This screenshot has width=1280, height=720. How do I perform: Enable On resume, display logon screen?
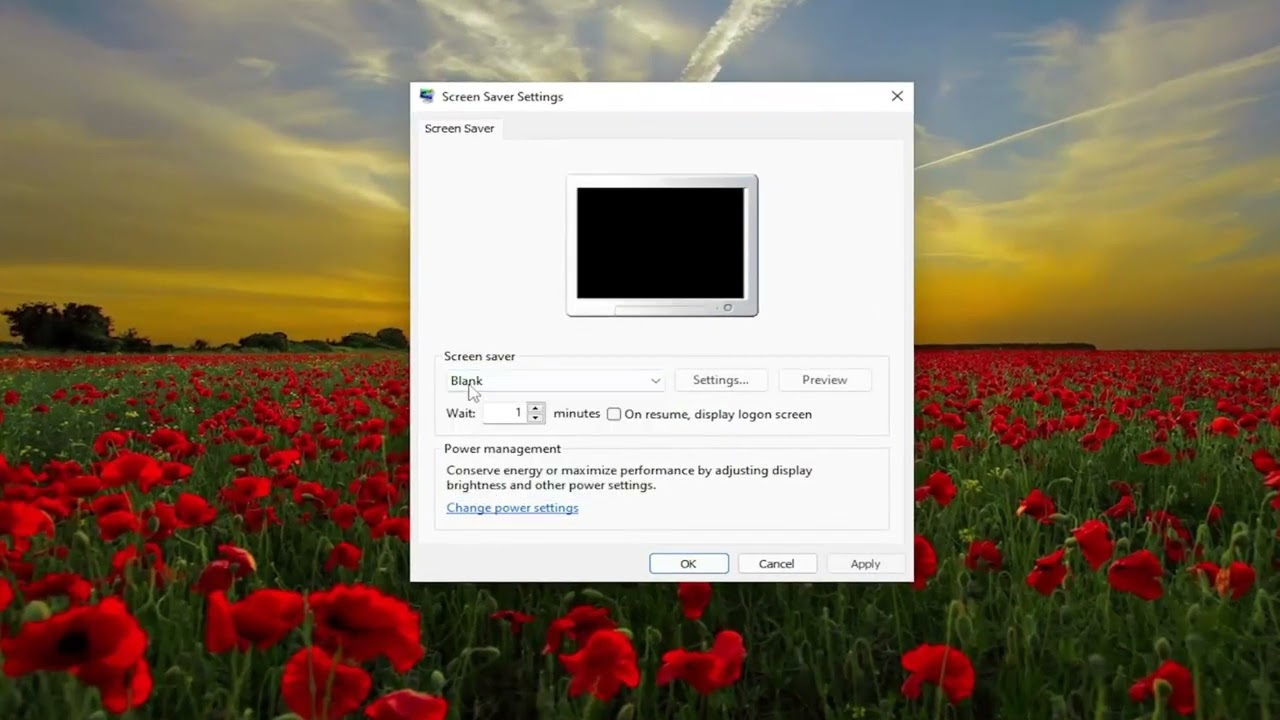614,414
